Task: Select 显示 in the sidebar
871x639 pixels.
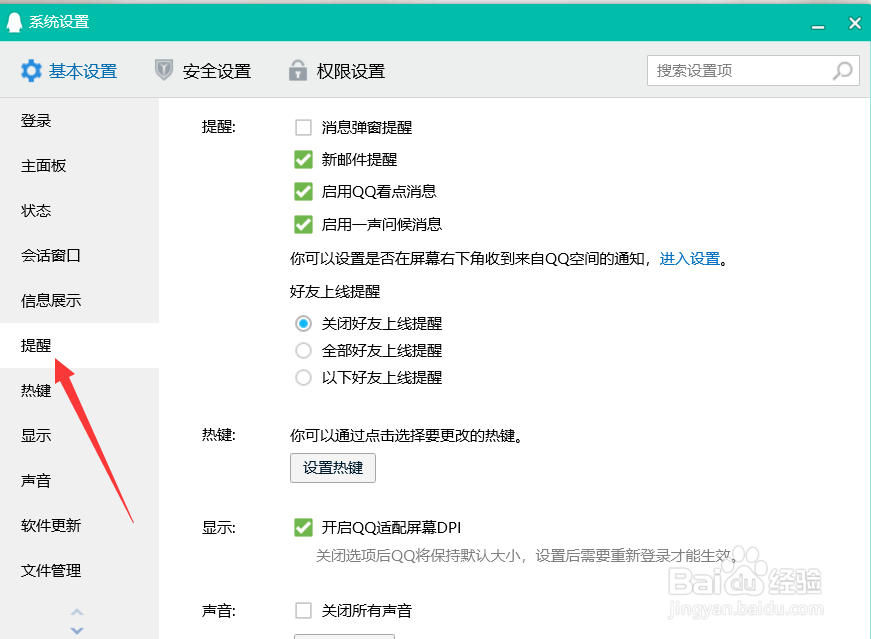Action: click(x=79, y=436)
